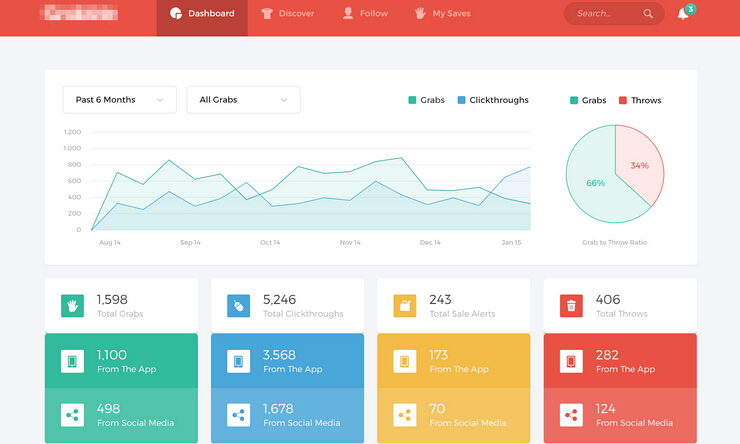
Task: Click the Total Clickthroughs card showing 5,246
Action: pyautogui.click(x=287, y=306)
